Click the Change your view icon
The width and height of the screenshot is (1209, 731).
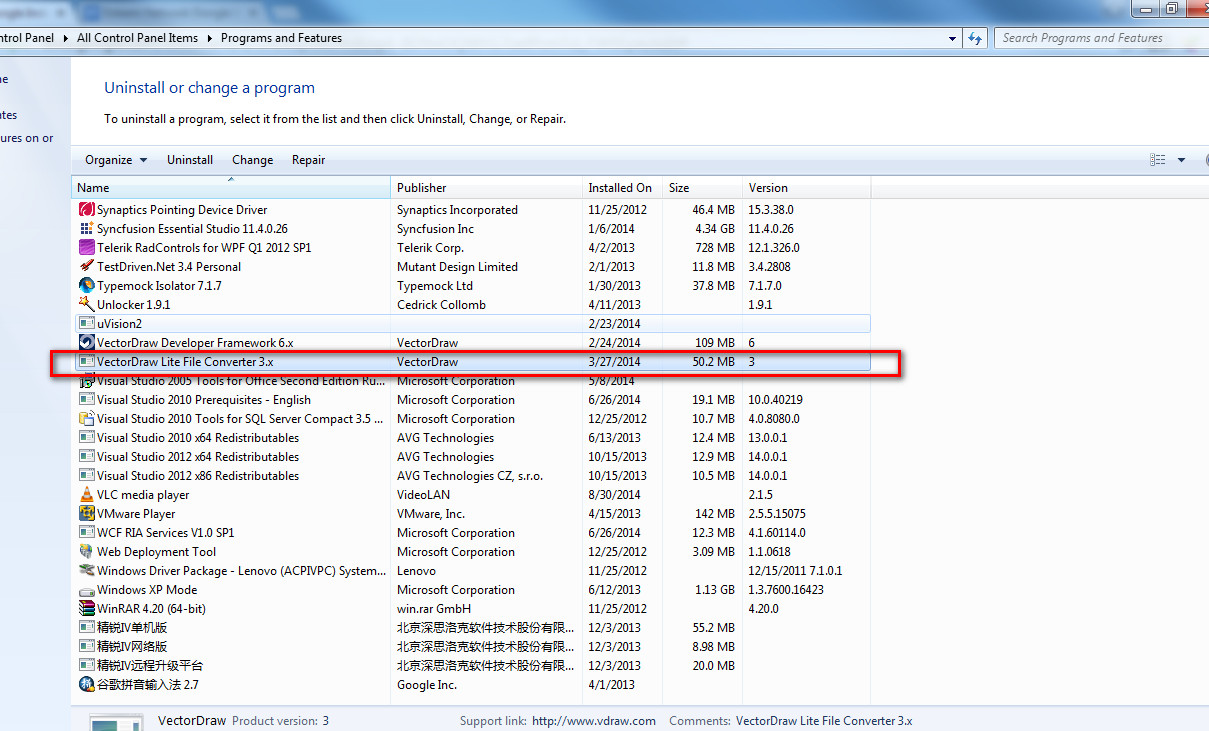point(1157,159)
